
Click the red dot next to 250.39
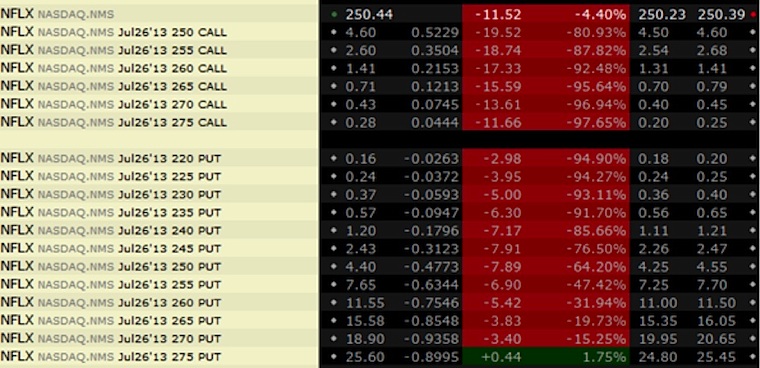(753, 15)
